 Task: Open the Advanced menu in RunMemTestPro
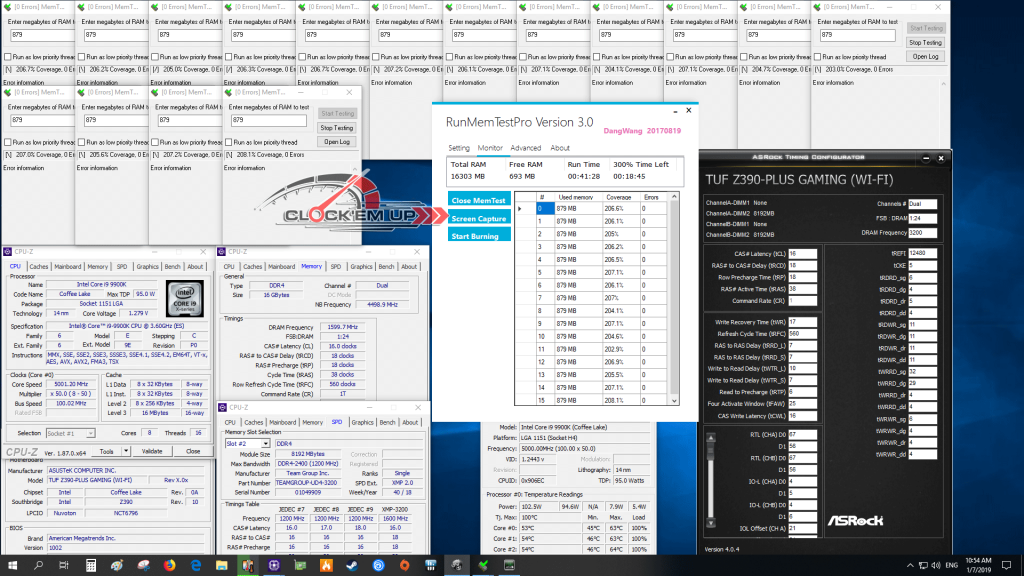[x=526, y=148]
